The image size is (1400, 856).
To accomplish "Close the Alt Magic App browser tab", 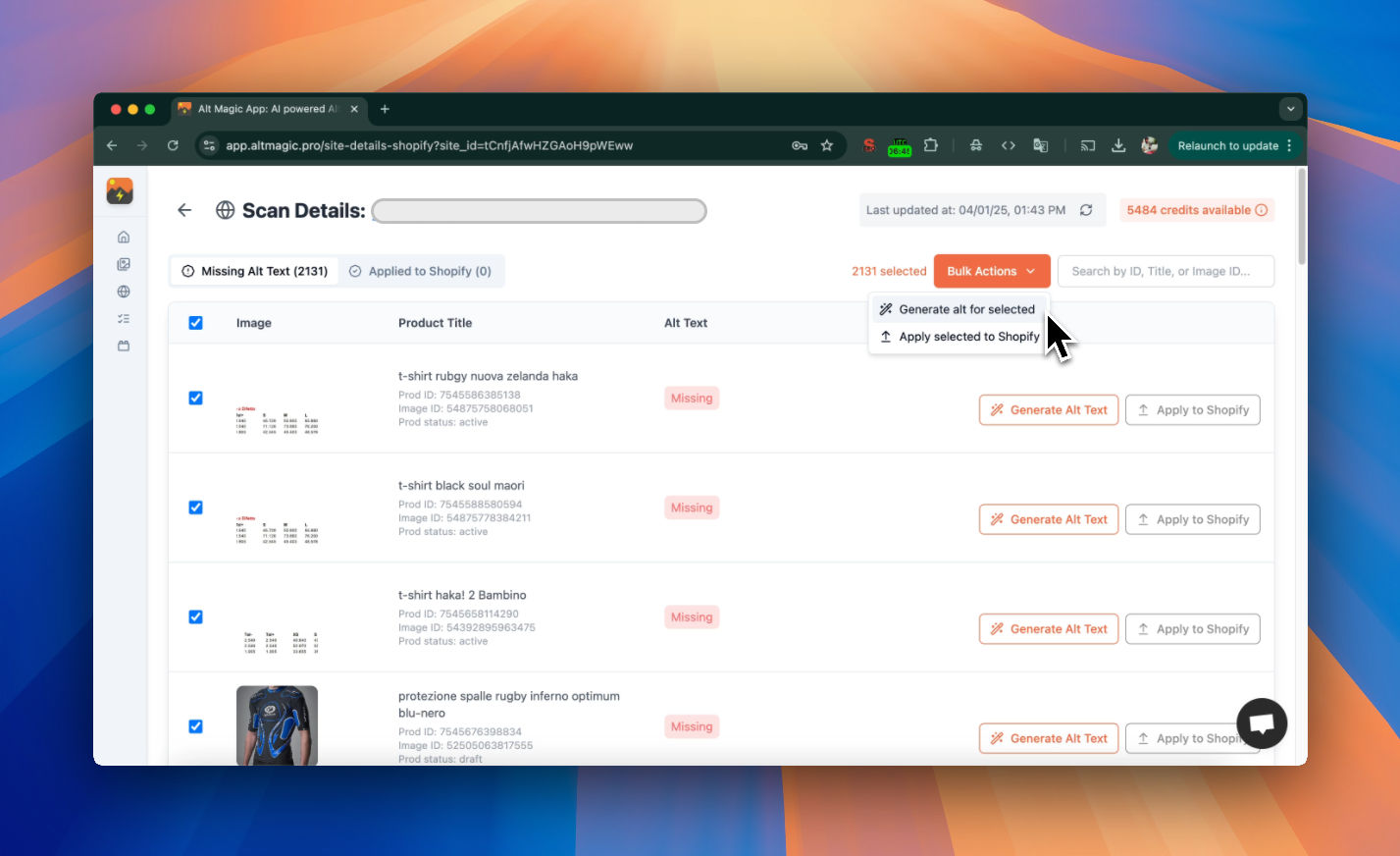I will click(x=354, y=109).
